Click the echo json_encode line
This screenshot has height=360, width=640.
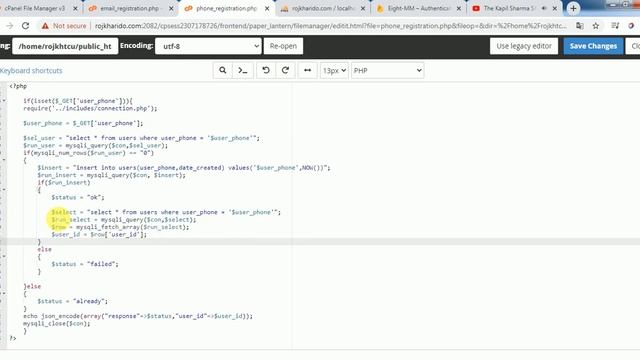pyautogui.click(x=138, y=316)
